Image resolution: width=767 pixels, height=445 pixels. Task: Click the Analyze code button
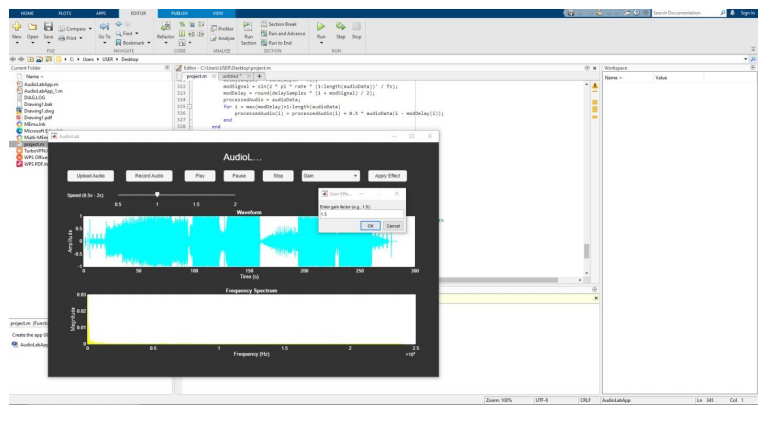pyautogui.click(x=222, y=38)
